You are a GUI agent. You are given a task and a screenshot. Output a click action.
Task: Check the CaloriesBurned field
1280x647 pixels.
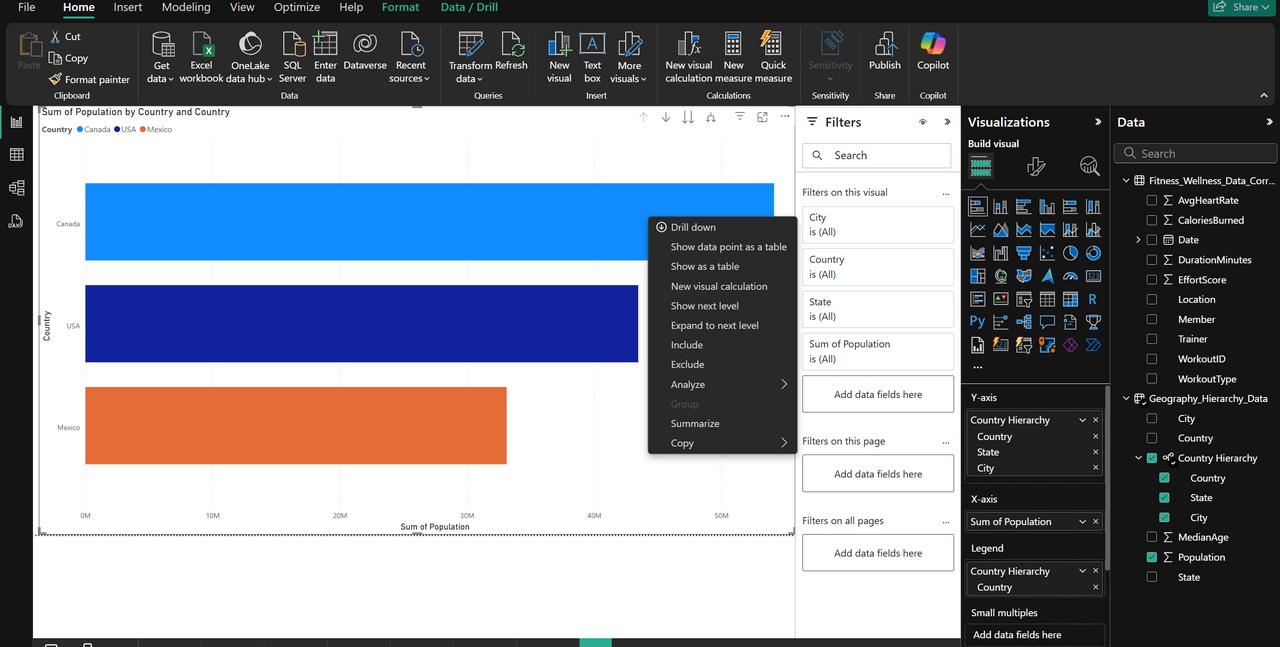(x=1152, y=220)
